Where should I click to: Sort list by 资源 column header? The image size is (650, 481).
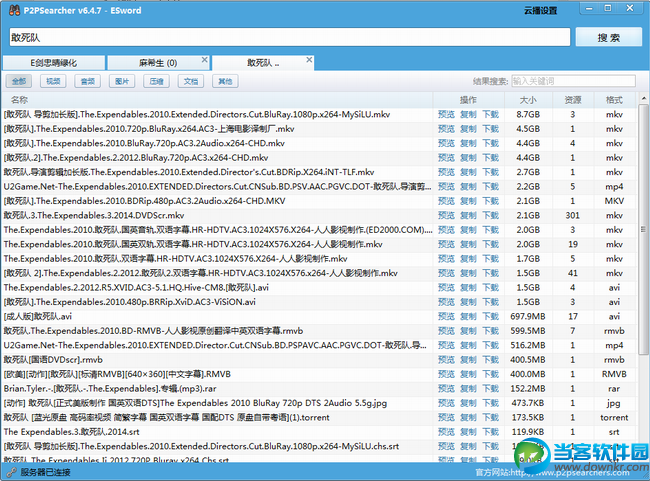point(572,100)
